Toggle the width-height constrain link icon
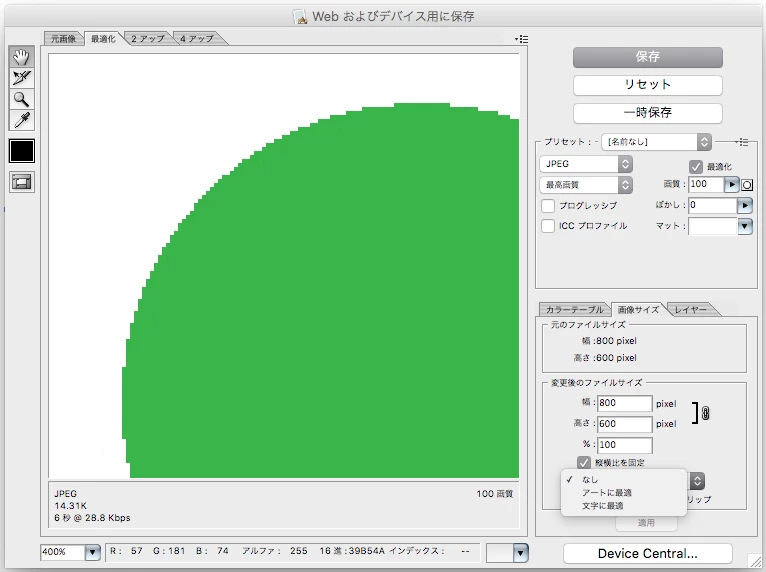 tap(705, 413)
